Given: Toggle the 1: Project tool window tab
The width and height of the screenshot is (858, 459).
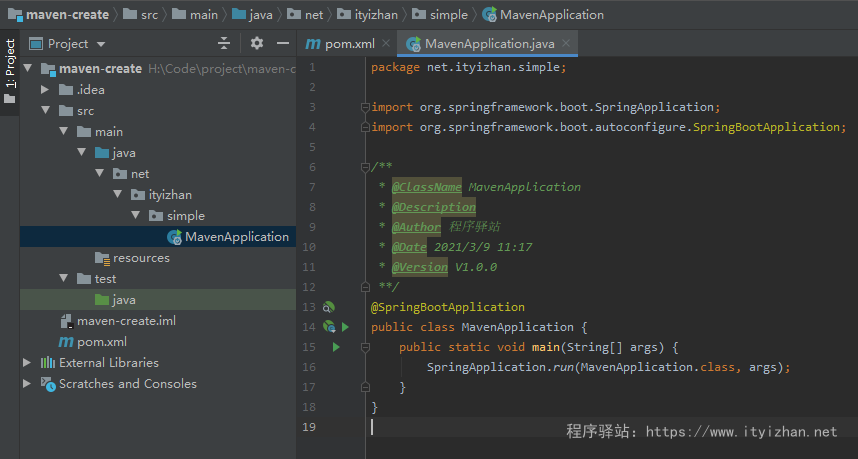Looking at the screenshot, I should [10, 72].
